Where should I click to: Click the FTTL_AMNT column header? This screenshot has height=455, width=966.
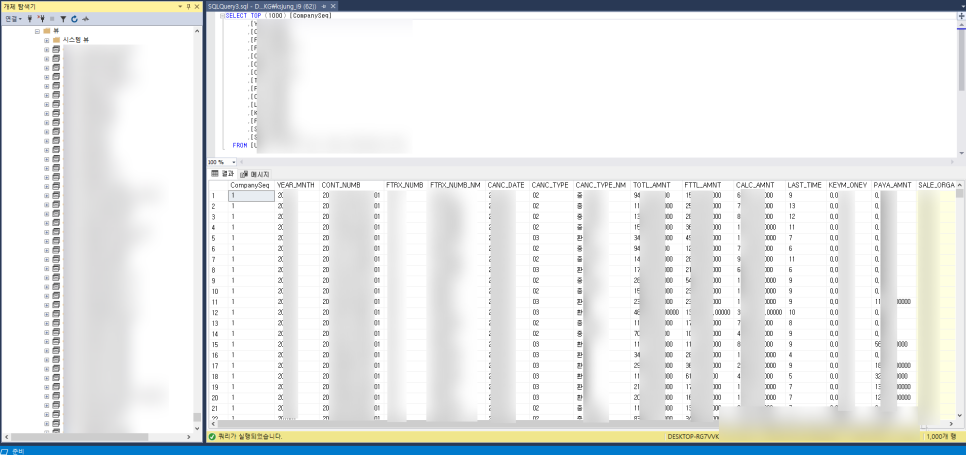point(708,185)
